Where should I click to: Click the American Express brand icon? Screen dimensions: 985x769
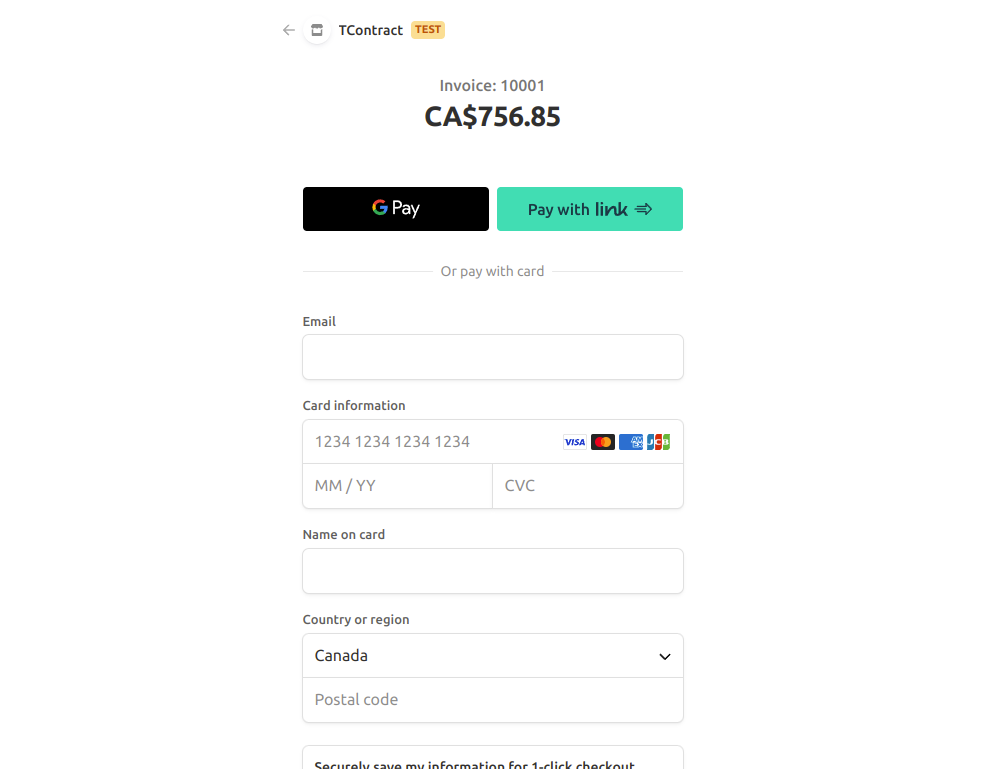click(631, 442)
